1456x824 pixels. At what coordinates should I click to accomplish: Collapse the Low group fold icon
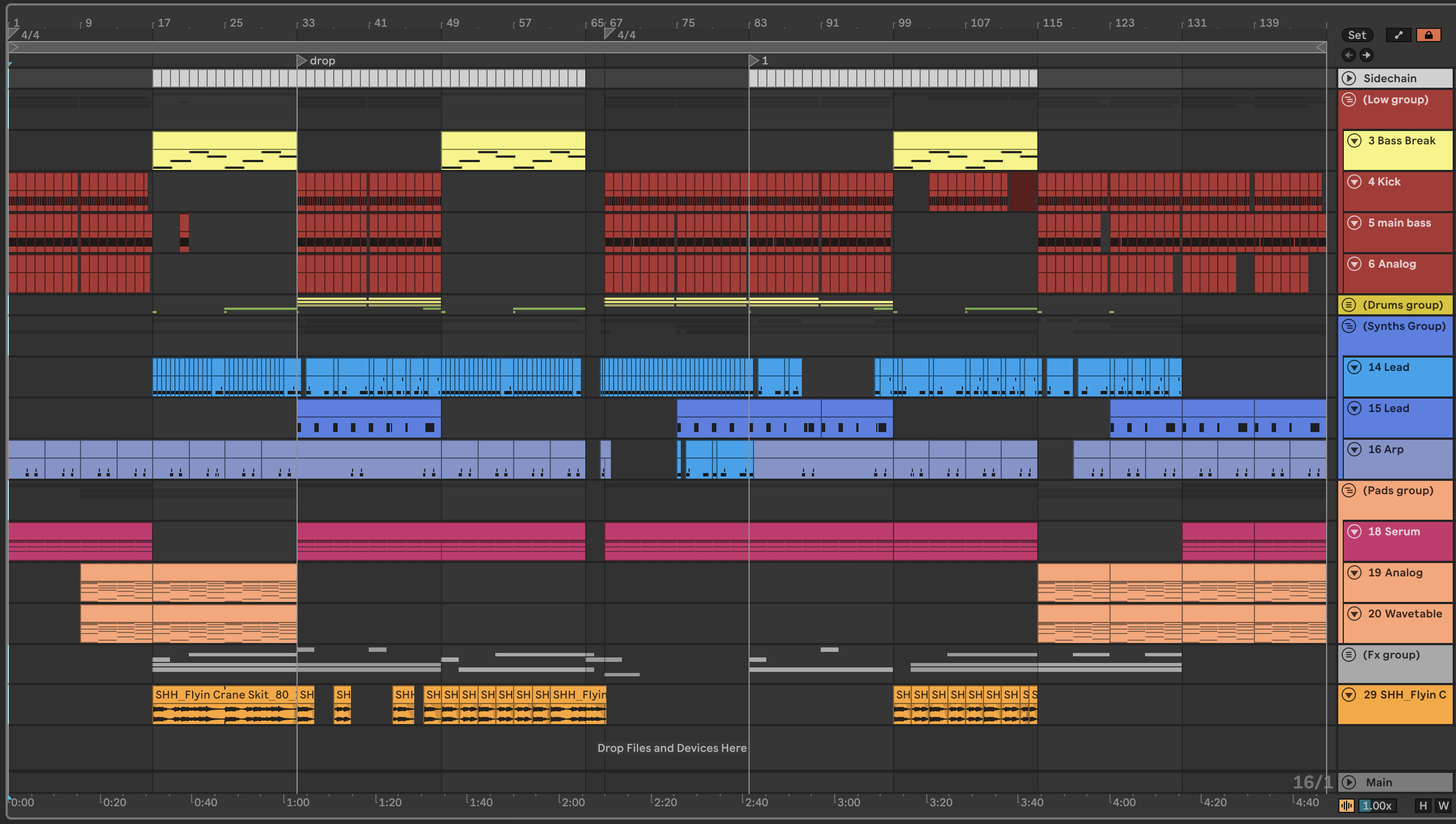pos(1349,99)
